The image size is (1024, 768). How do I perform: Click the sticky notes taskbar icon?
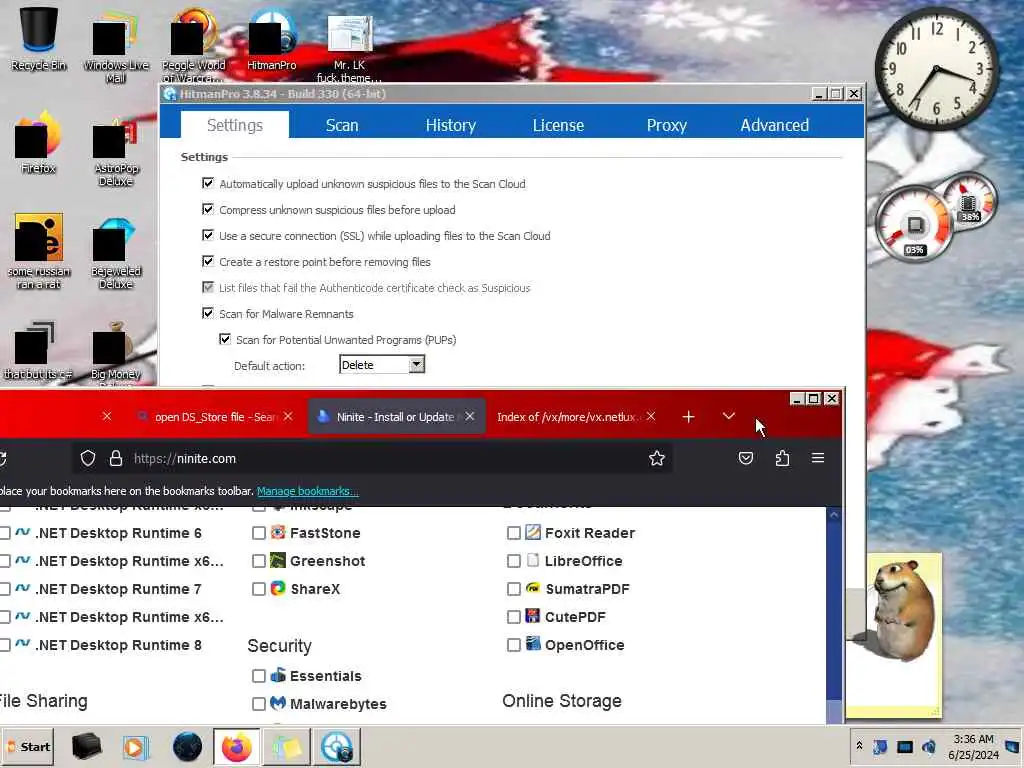287,747
